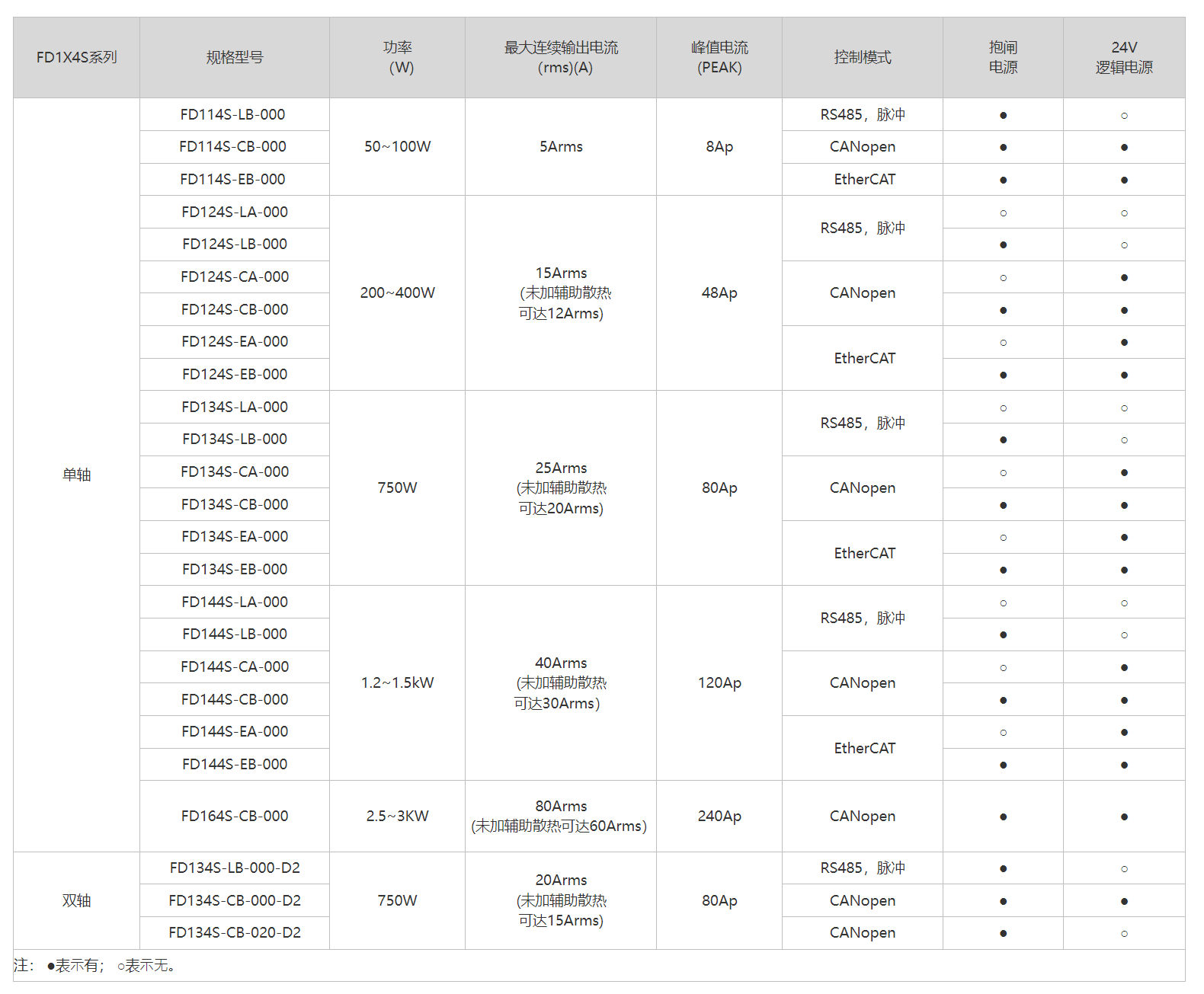Click the 单轴 category cell
This screenshot has width=1204, height=994.
pyautogui.click(x=76, y=475)
